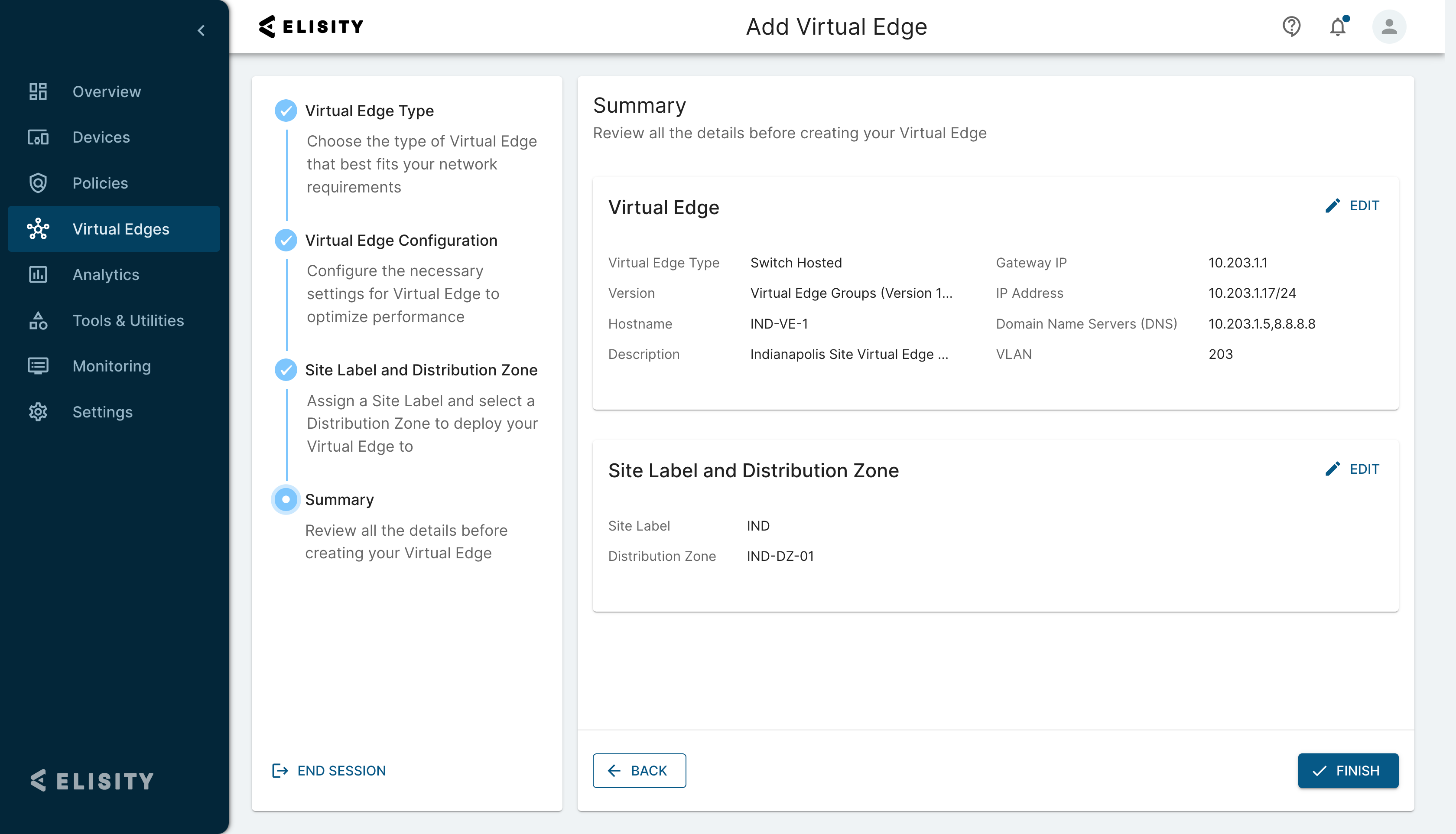The height and width of the screenshot is (834, 1456).
Task: Open the notifications bell
Action: click(1337, 26)
